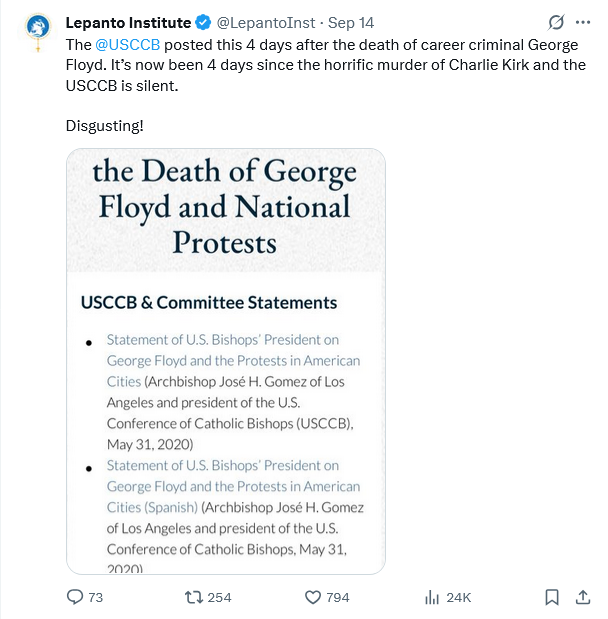Click the 794 likes count
This screenshot has height=619, width=608.
click(338, 597)
